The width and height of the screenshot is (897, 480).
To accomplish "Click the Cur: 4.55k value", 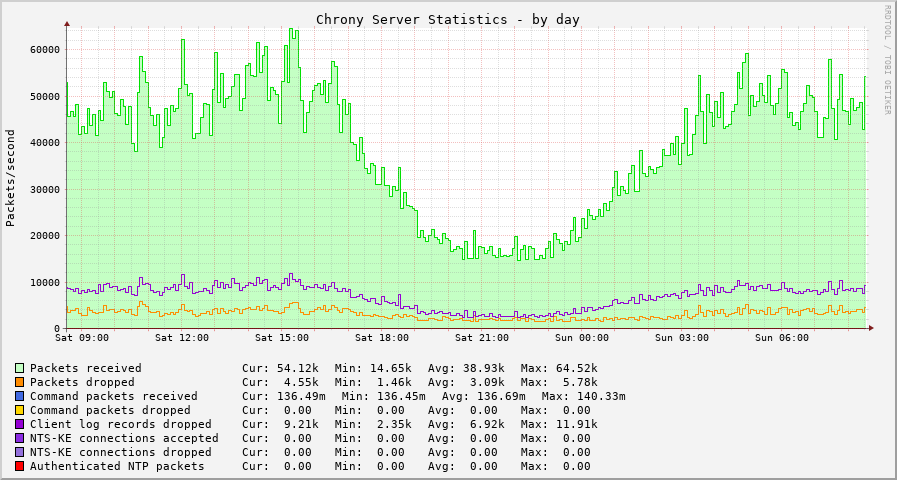I will (280, 382).
